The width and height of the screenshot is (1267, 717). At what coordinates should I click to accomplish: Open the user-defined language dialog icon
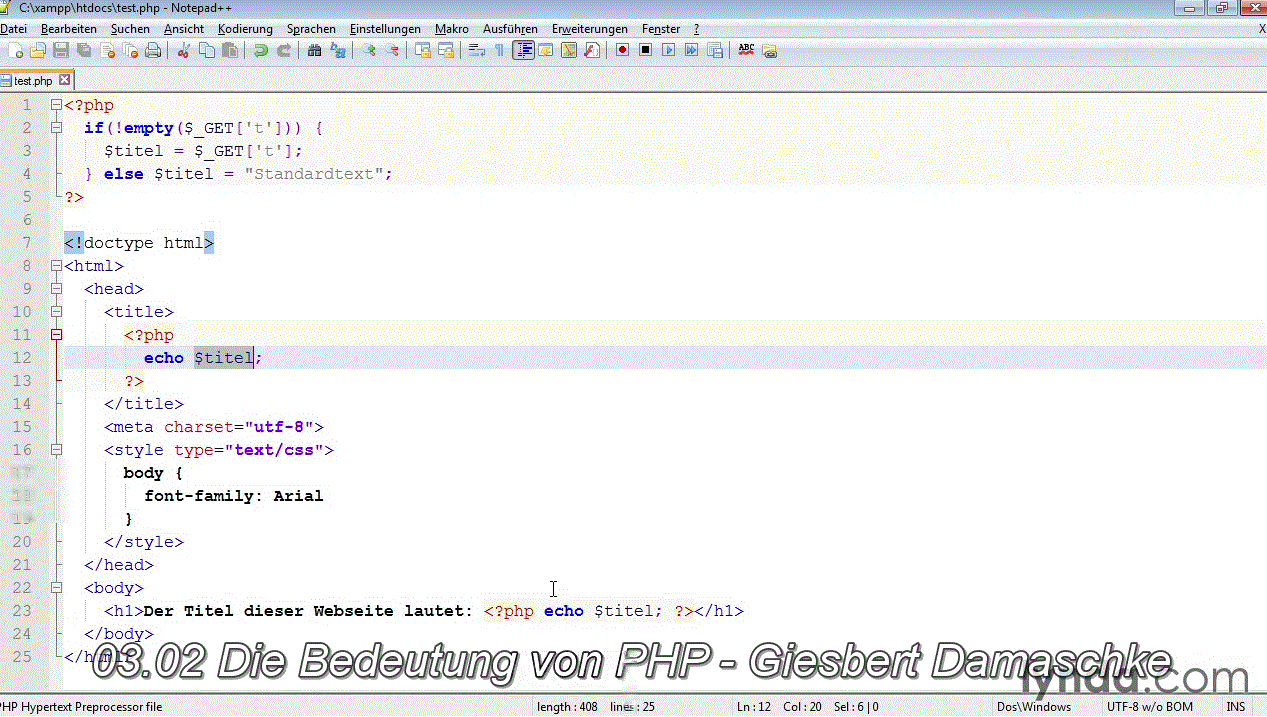tap(546, 50)
